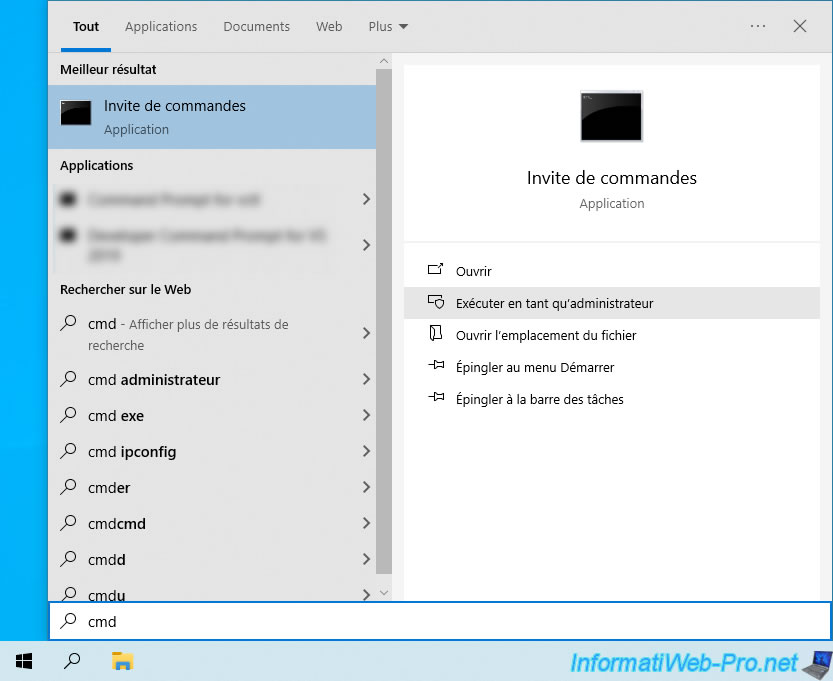Switch to the Applications tab
This screenshot has width=833, height=681.
pos(161,27)
